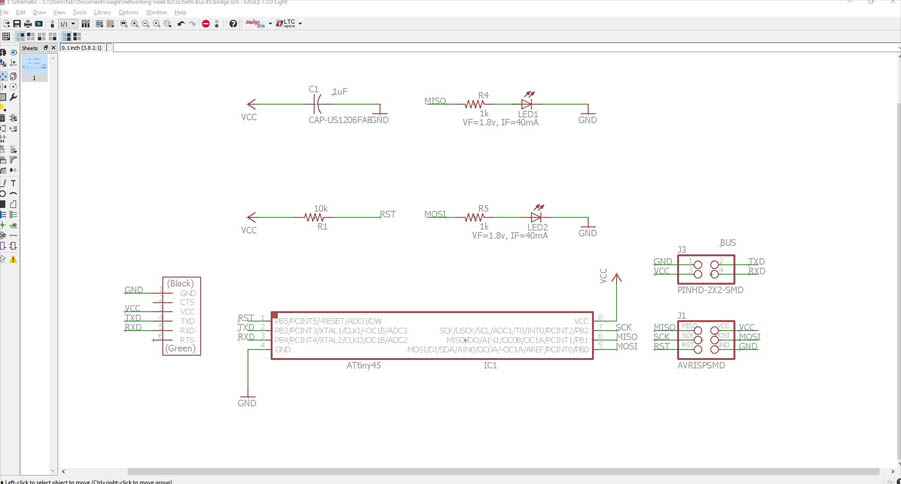Select the Move tool
This screenshot has width=901, height=484.
pyautogui.click(x=3, y=76)
